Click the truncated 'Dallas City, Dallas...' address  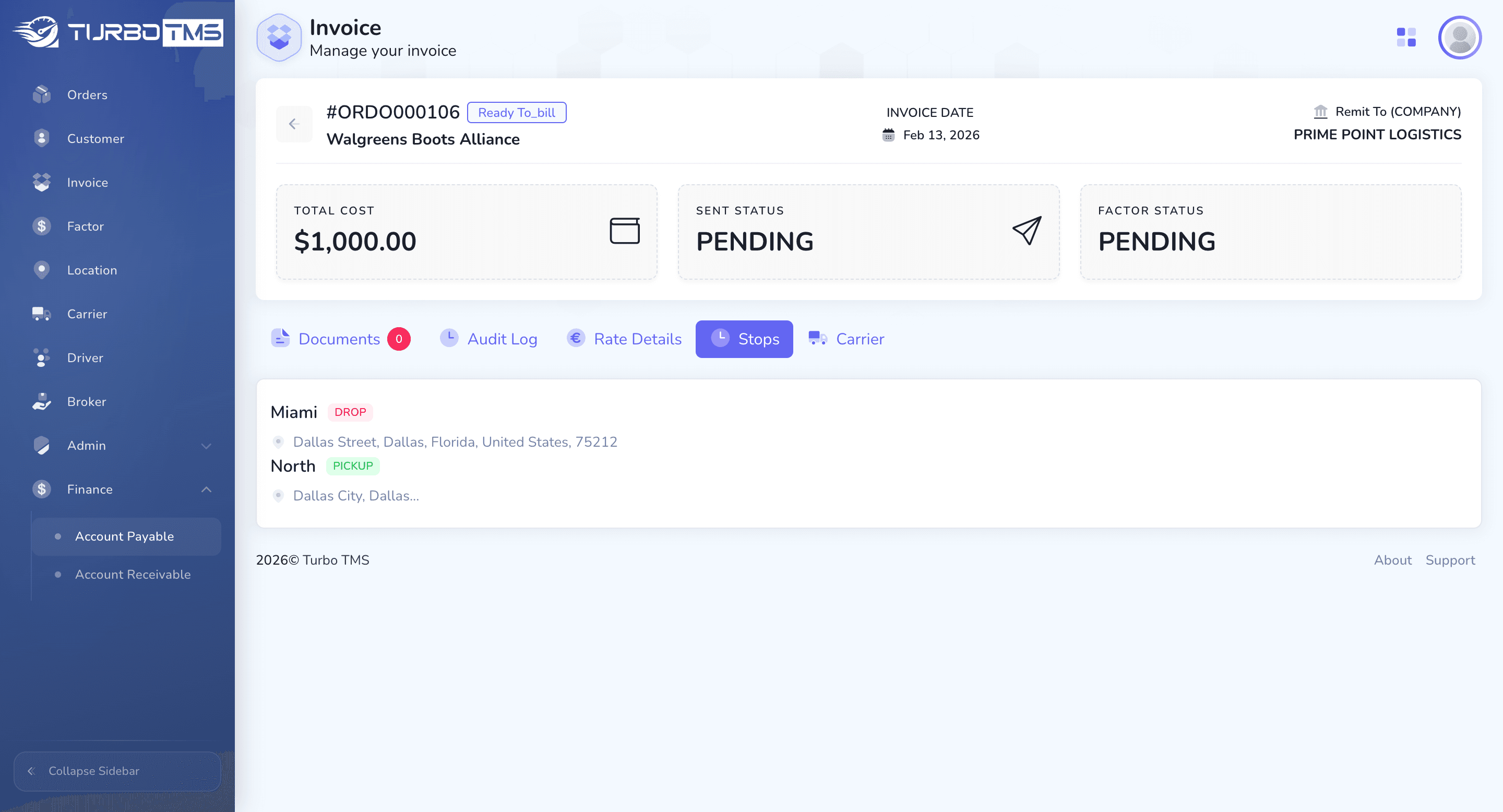coord(356,495)
